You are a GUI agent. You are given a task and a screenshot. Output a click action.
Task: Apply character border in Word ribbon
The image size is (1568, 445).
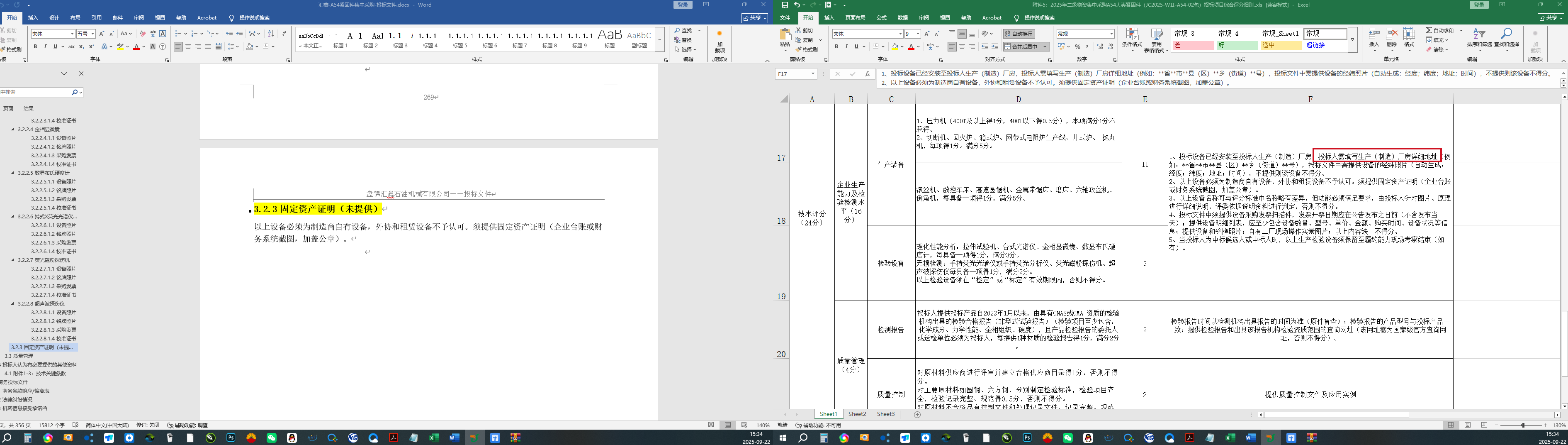click(x=163, y=34)
